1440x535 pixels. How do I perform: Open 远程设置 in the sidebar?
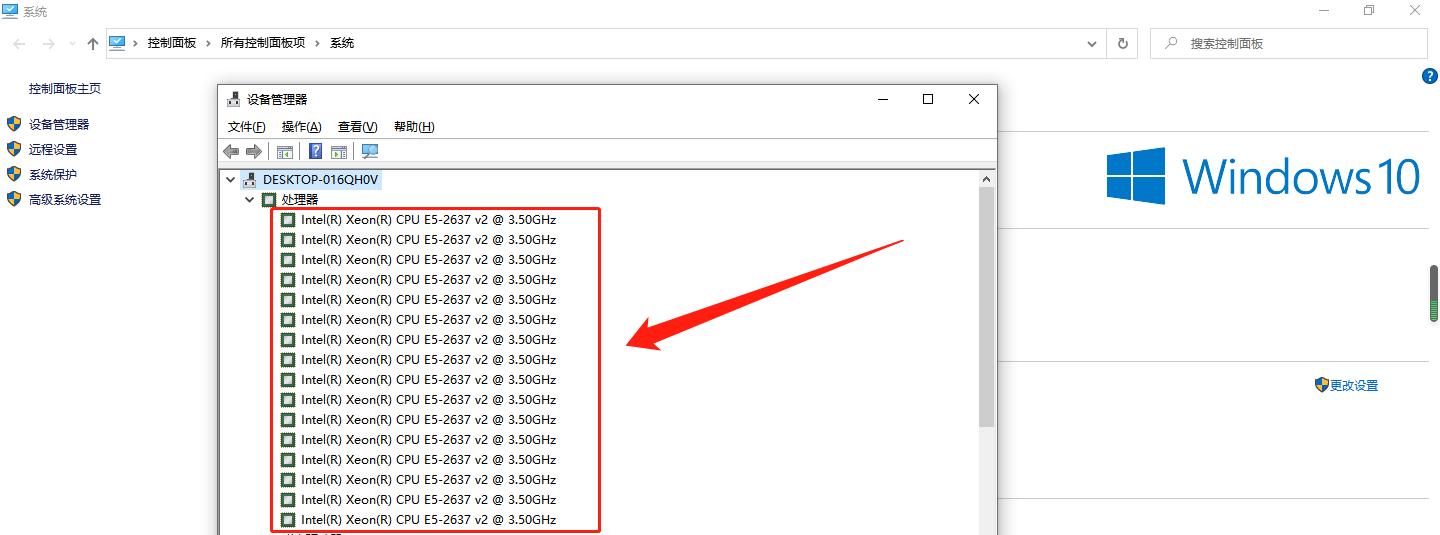(53, 149)
